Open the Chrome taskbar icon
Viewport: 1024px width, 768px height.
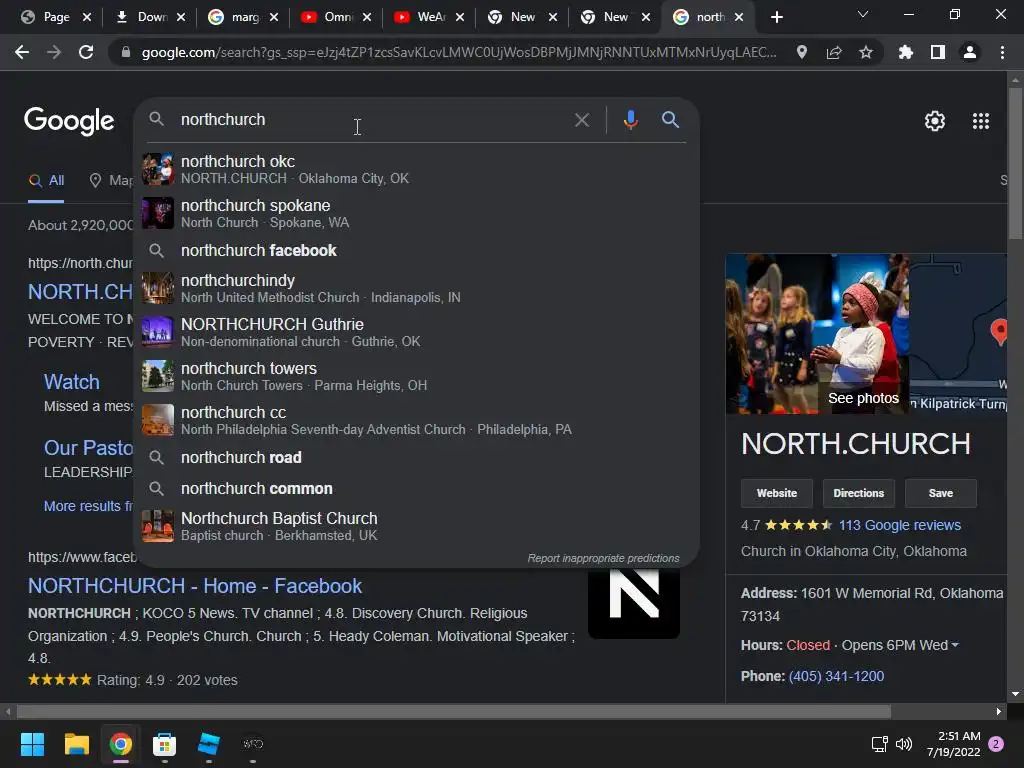coord(121,744)
